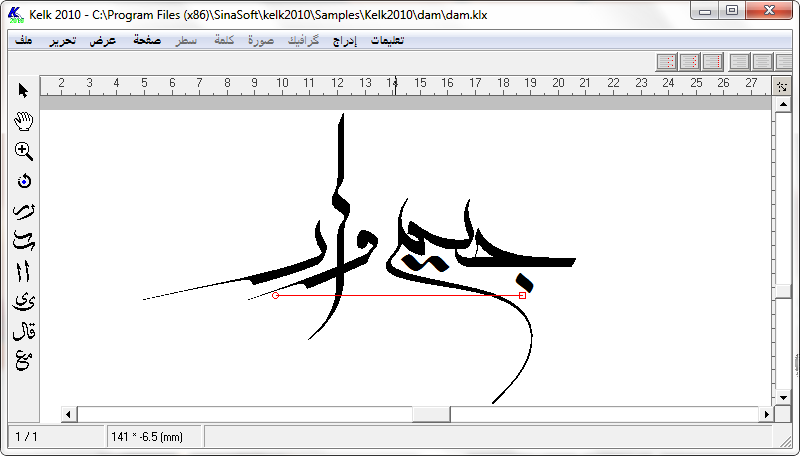
Task: Select the bottom calligraphy tool in sidebar
Action: [x=24, y=360]
